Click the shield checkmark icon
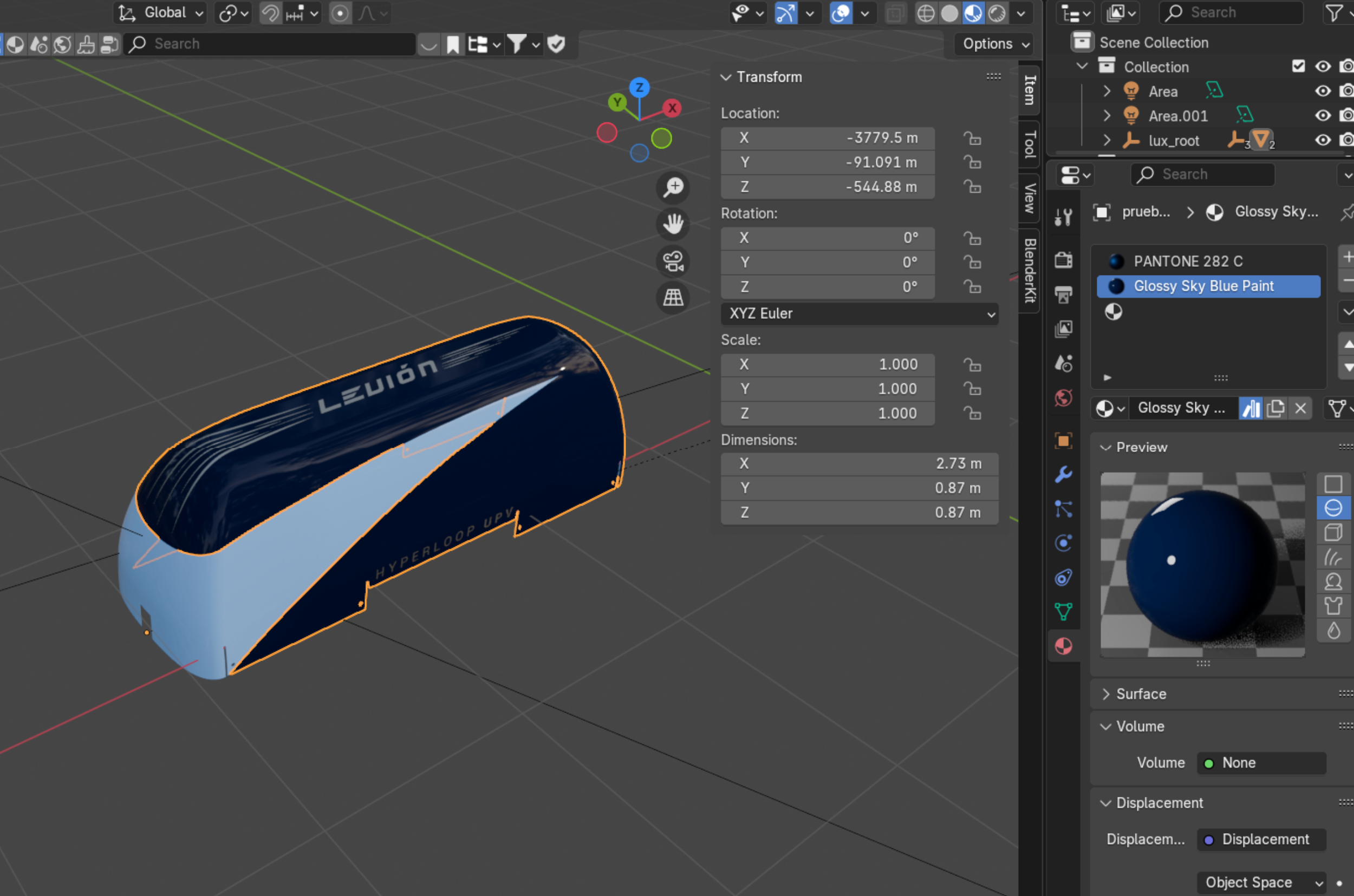Image resolution: width=1354 pixels, height=896 pixels. 556,44
